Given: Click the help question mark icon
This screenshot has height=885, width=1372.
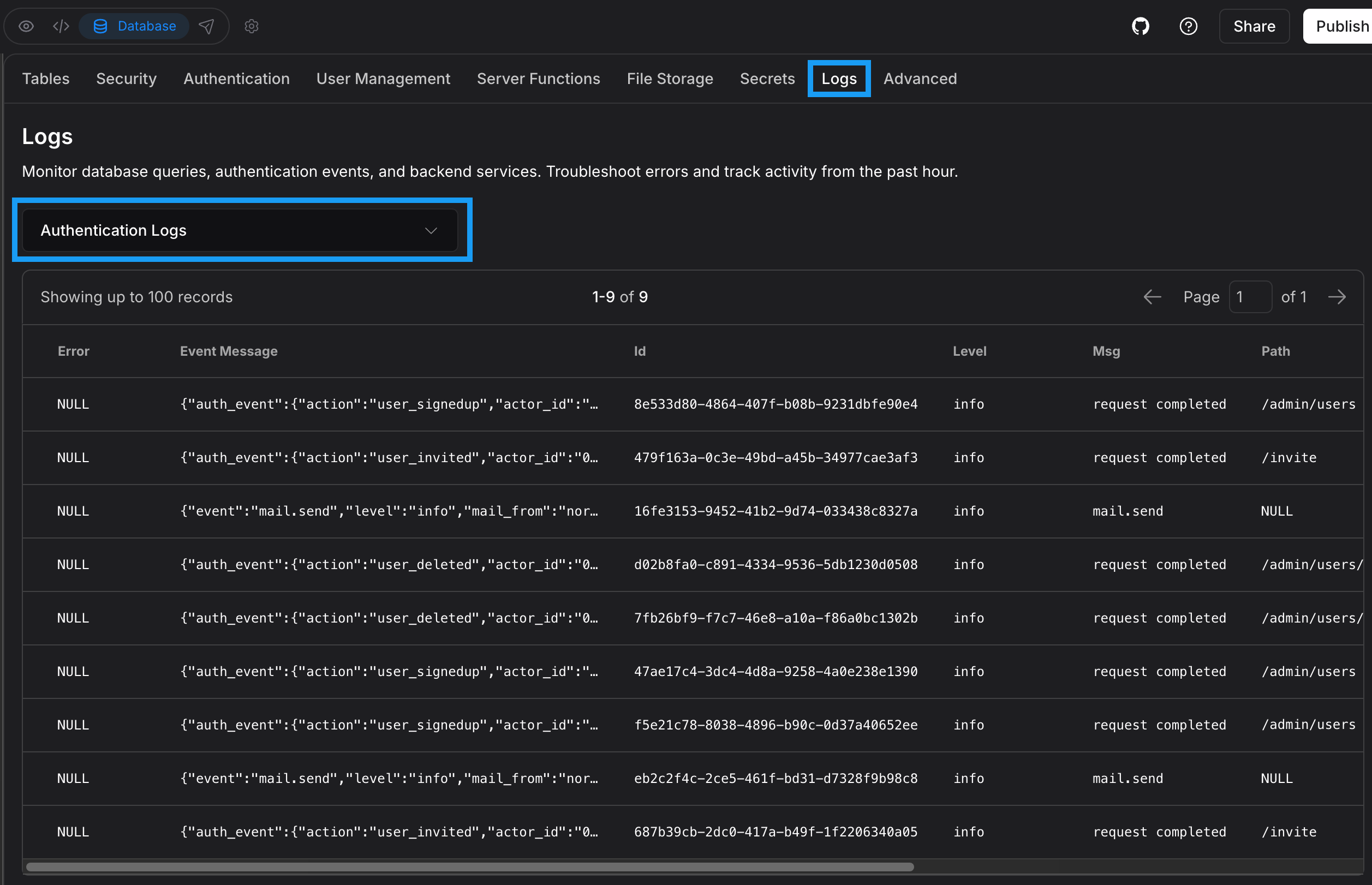Looking at the screenshot, I should pos(1188,26).
